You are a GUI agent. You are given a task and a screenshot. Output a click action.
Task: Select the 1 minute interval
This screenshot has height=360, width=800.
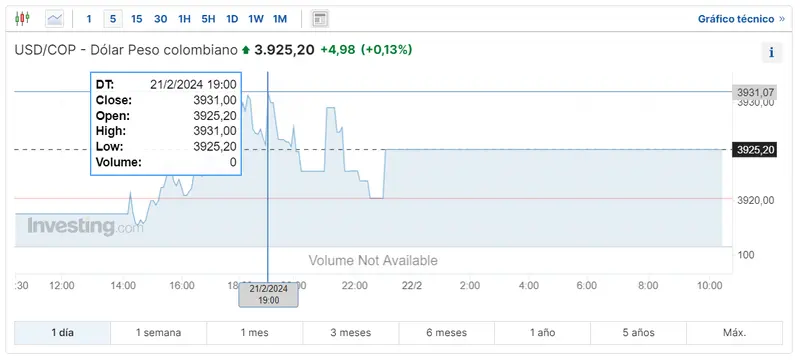[x=89, y=19]
